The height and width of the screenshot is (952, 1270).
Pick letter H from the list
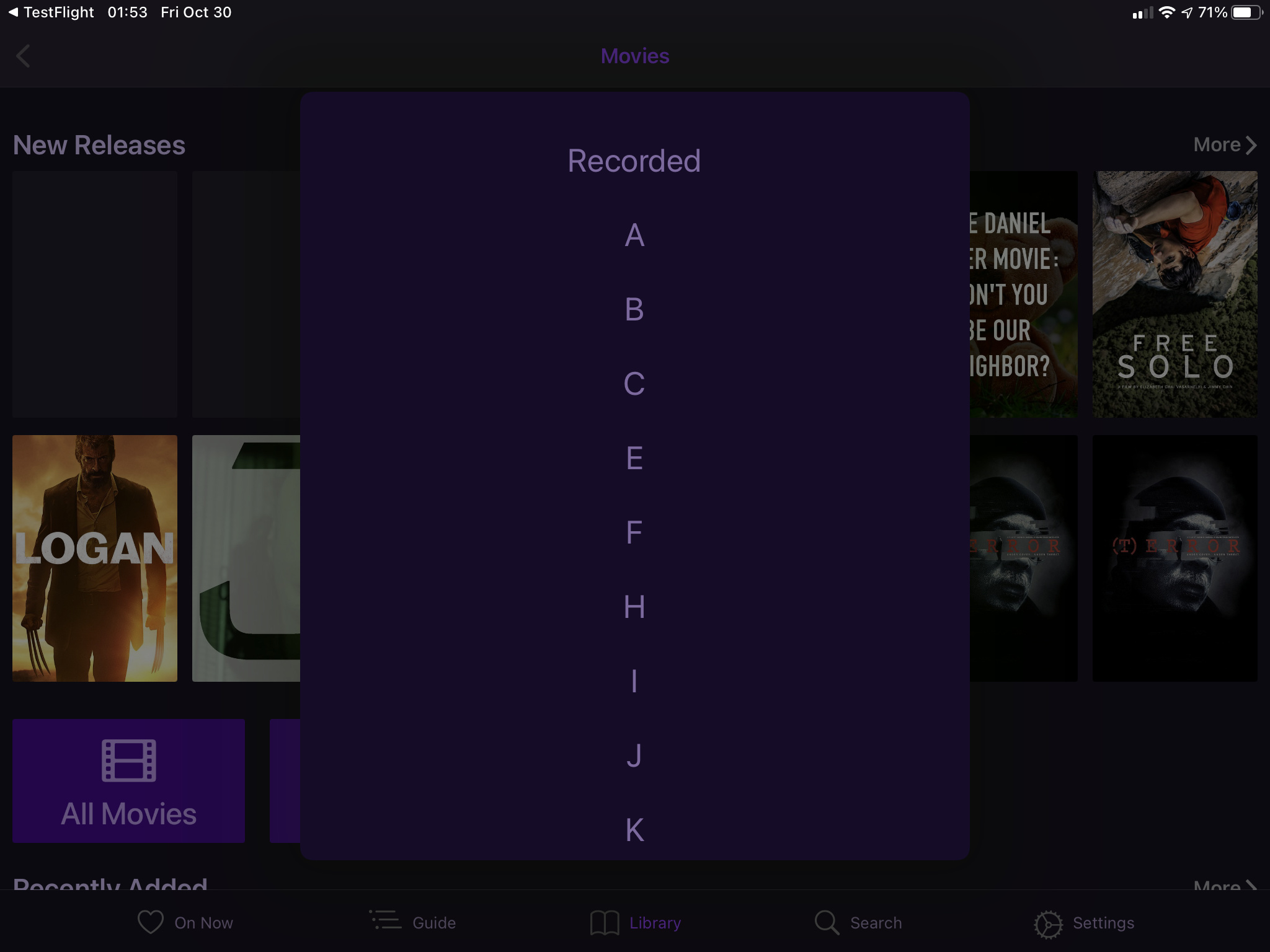(634, 607)
